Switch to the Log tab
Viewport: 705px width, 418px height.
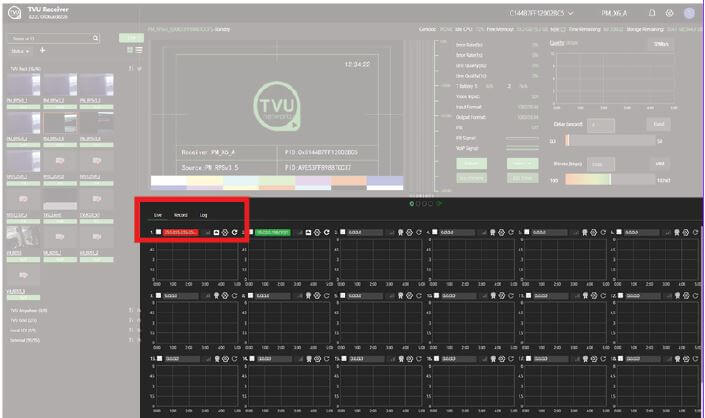tap(204, 215)
